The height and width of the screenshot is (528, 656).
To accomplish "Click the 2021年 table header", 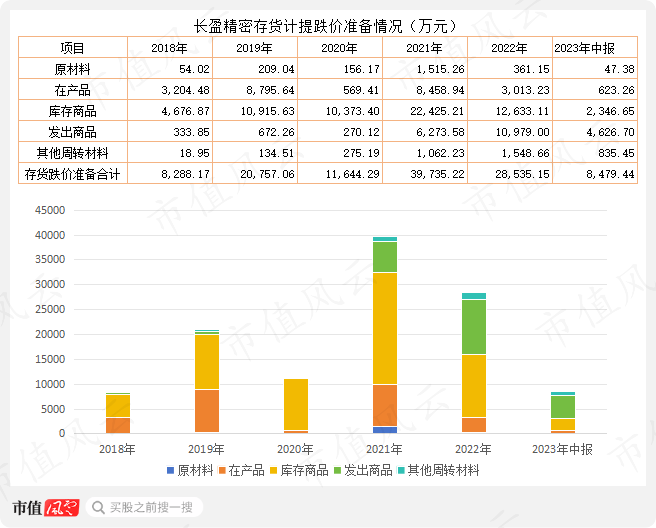I will pyautogui.click(x=425, y=48).
